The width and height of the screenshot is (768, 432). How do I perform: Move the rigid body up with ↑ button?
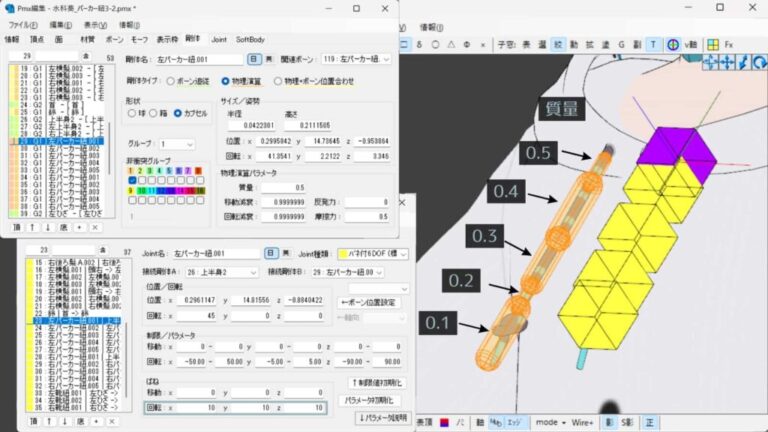[32, 227]
